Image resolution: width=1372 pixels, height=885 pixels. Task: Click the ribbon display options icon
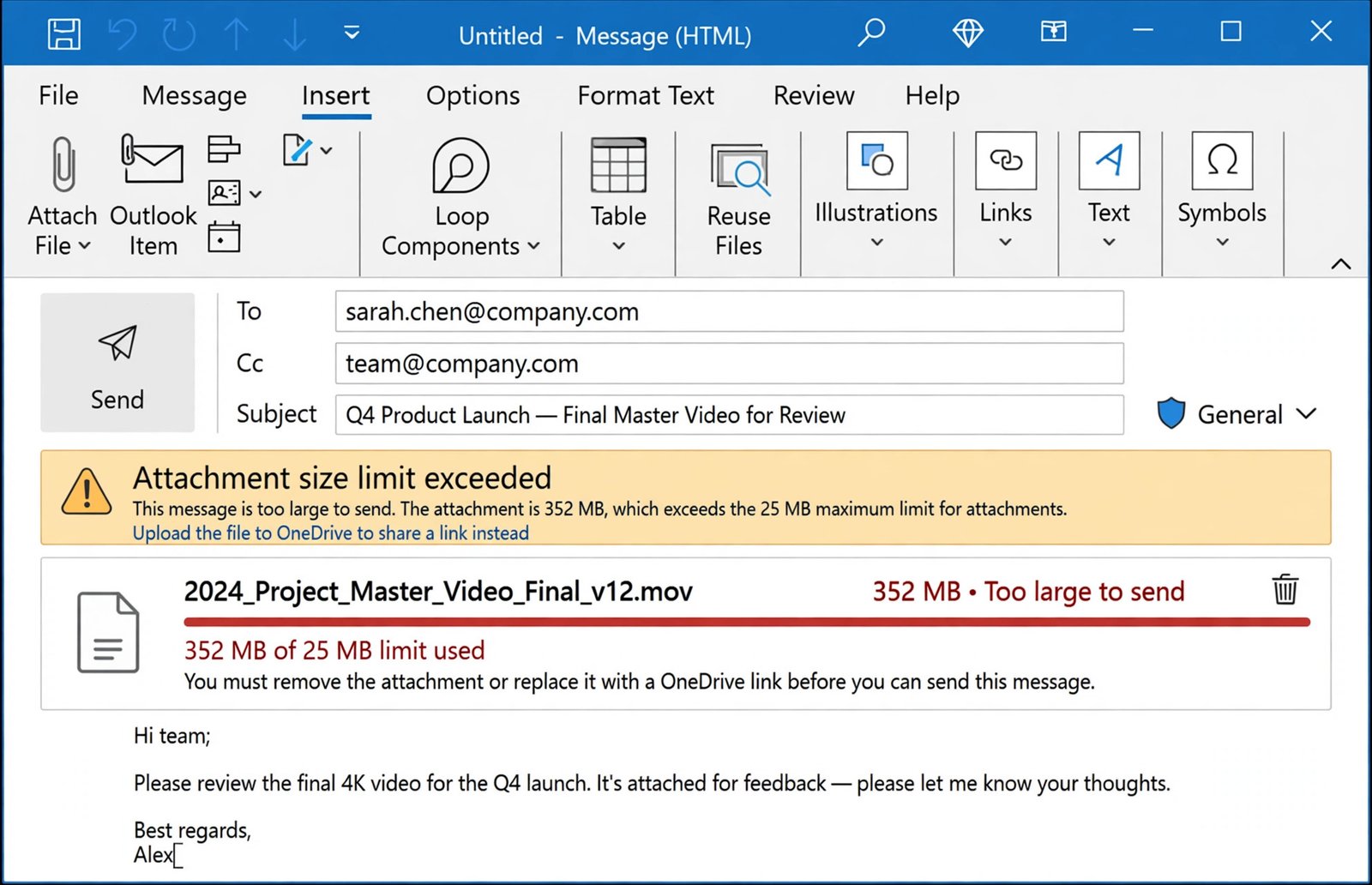(1054, 33)
